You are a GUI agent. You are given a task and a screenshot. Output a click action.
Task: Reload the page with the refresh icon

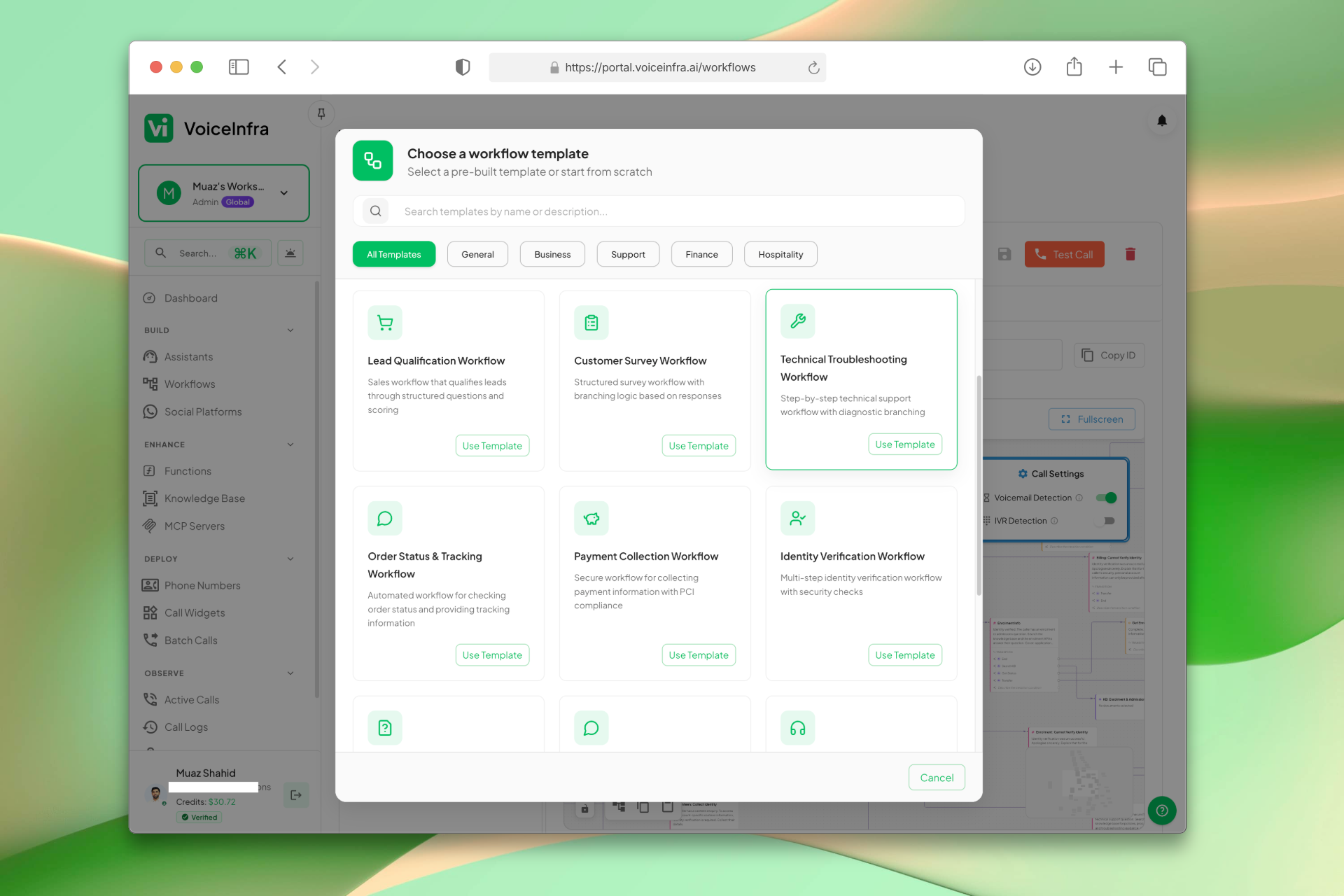[x=813, y=68]
